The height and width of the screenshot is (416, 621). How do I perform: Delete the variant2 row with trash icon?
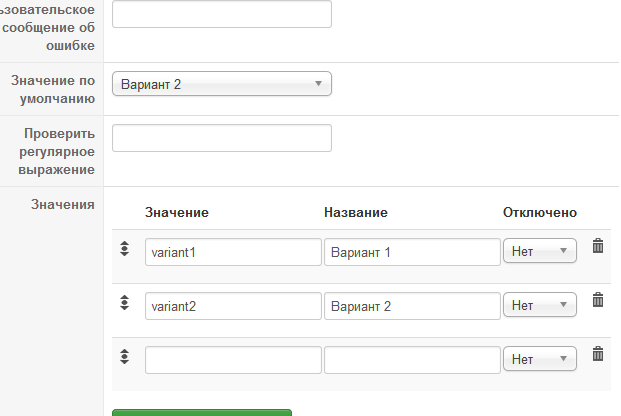tap(598, 299)
